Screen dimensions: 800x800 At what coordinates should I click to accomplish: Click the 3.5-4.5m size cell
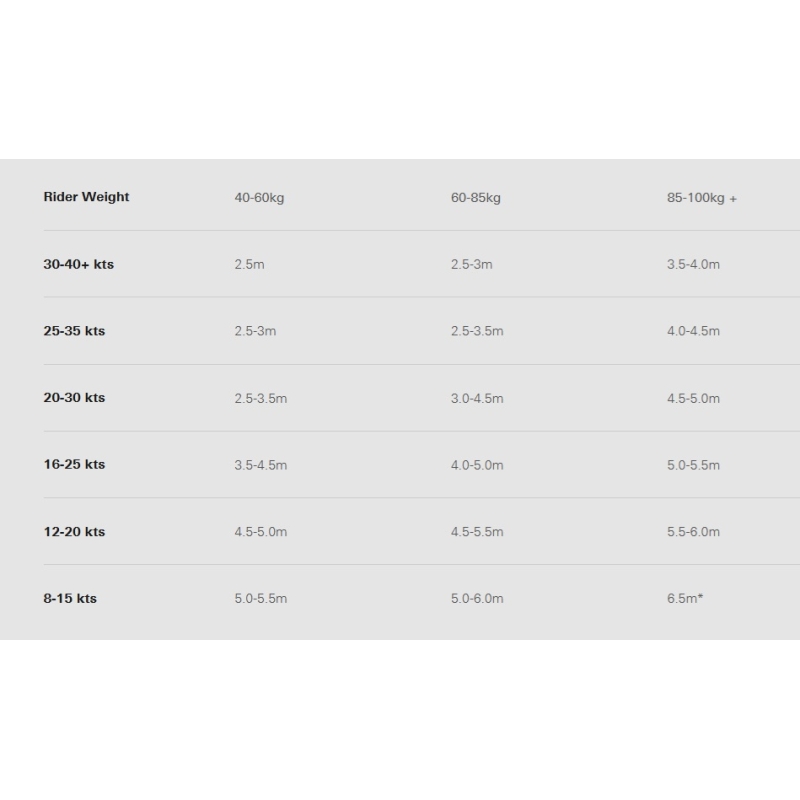click(260, 465)
